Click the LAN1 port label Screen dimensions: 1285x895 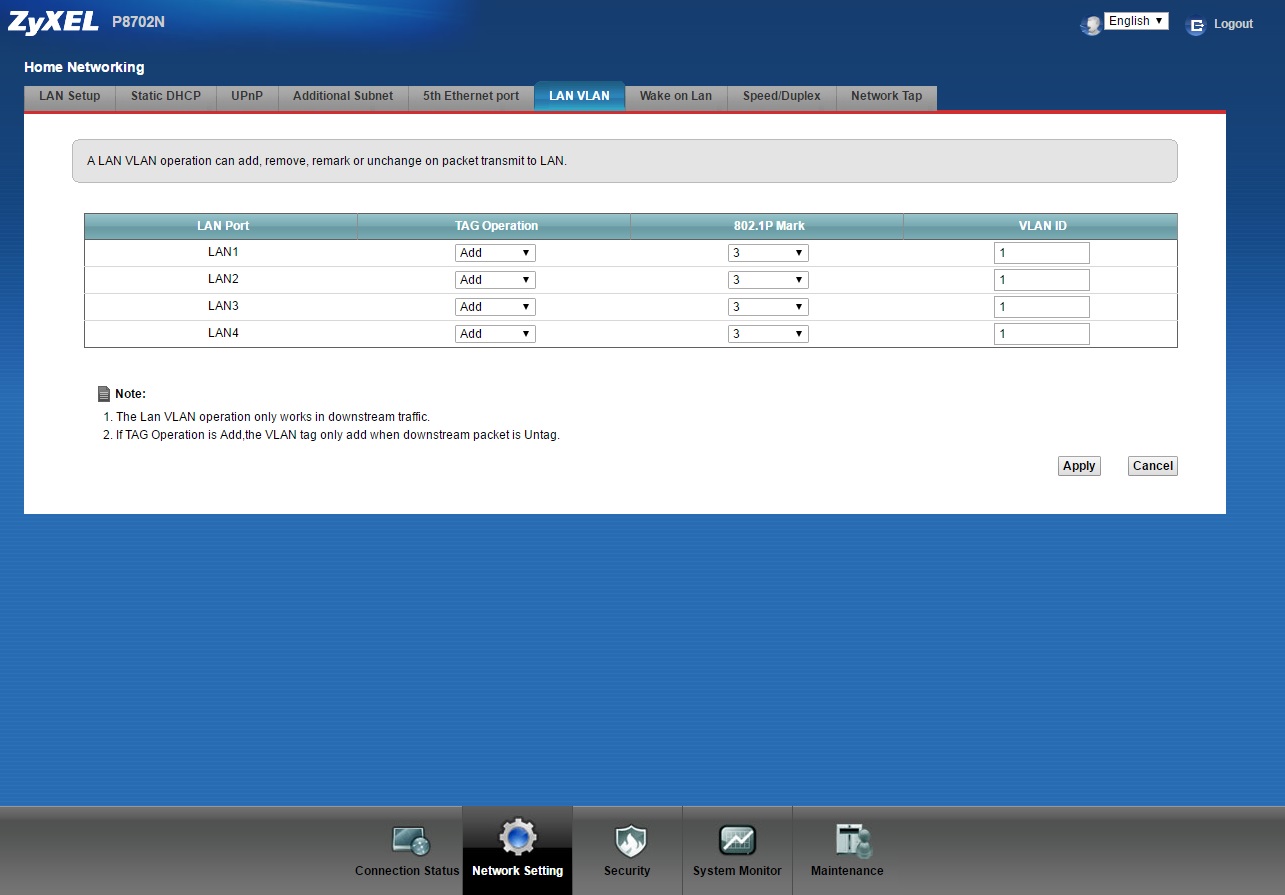coord(223,252)
